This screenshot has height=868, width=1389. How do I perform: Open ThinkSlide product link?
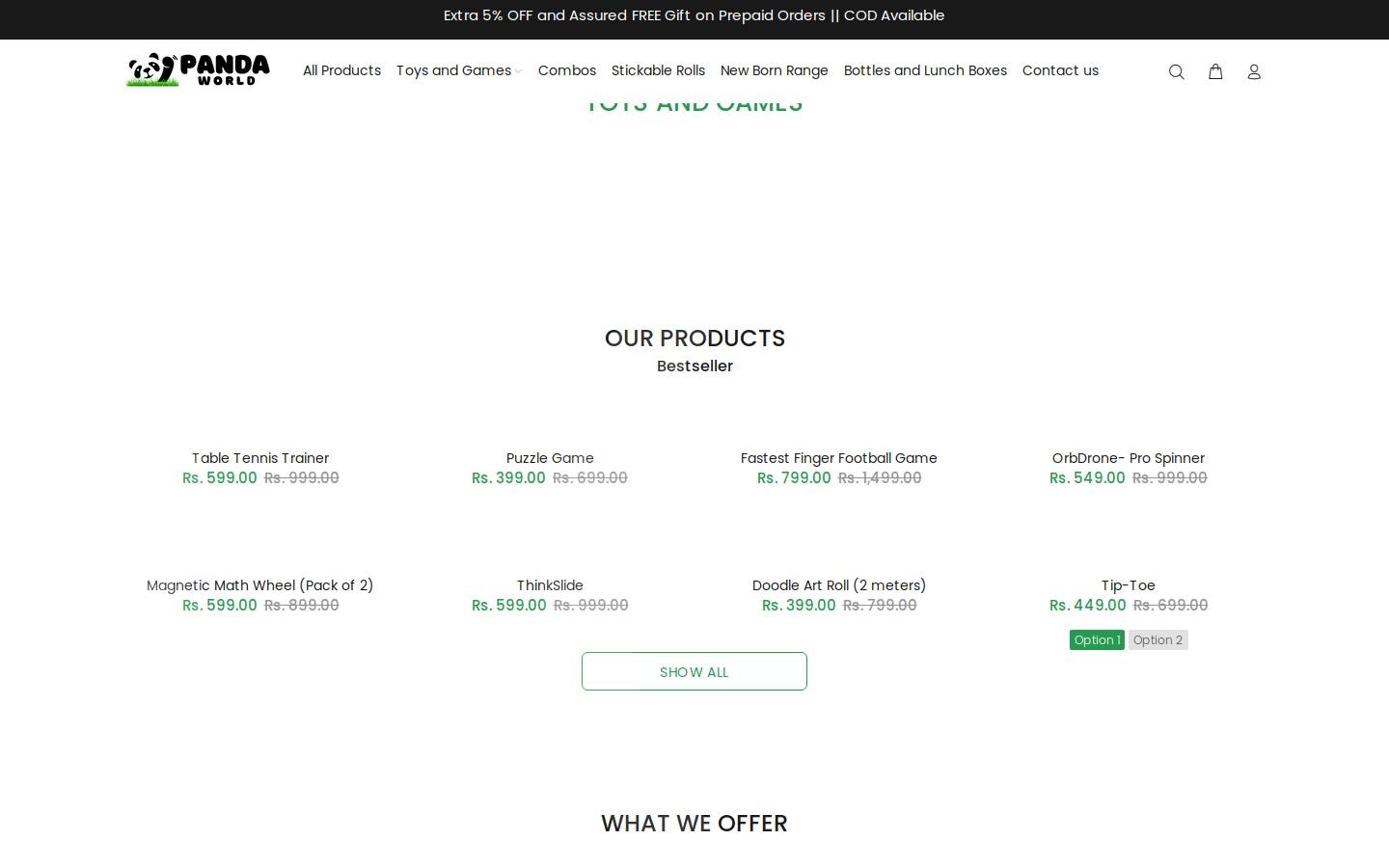[550, 585]
